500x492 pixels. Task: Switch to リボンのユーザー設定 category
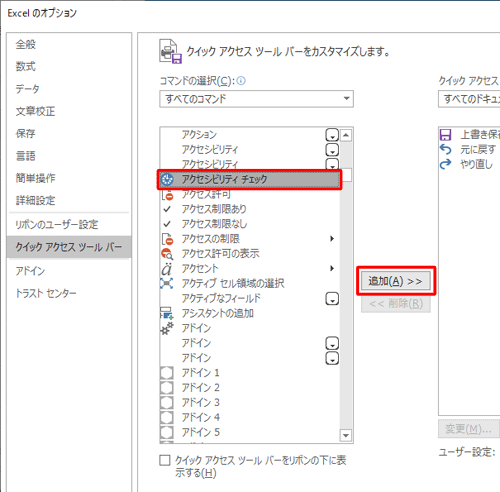pos(57,224)
